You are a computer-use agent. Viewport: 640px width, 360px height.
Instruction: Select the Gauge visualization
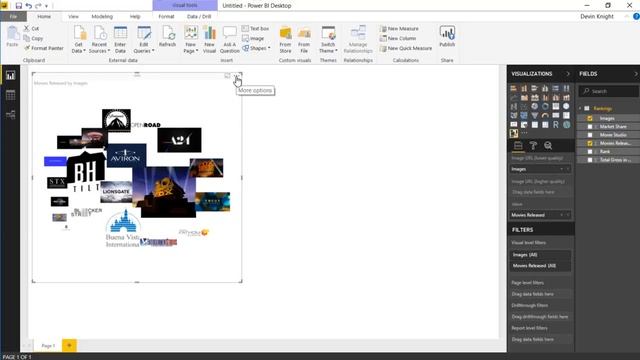tap(545, 116)
